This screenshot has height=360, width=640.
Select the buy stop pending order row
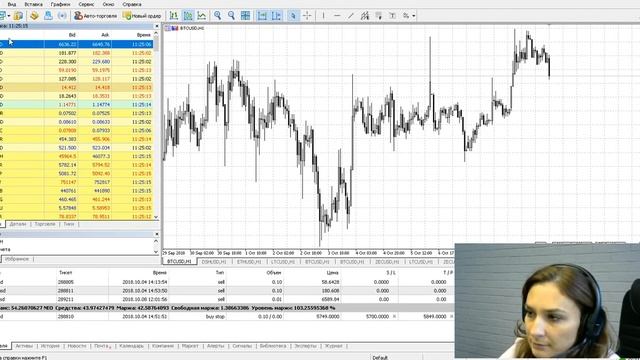point(227,316)
